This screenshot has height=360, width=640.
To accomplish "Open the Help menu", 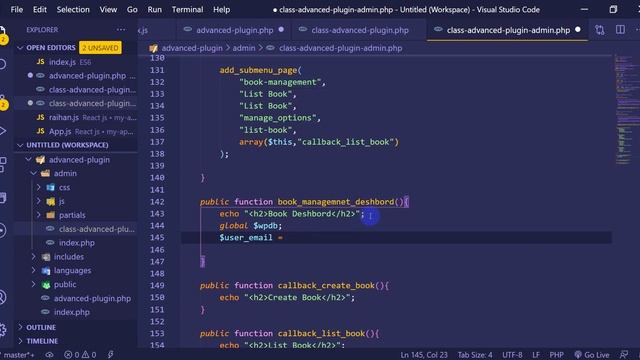I will pos(221,9).
